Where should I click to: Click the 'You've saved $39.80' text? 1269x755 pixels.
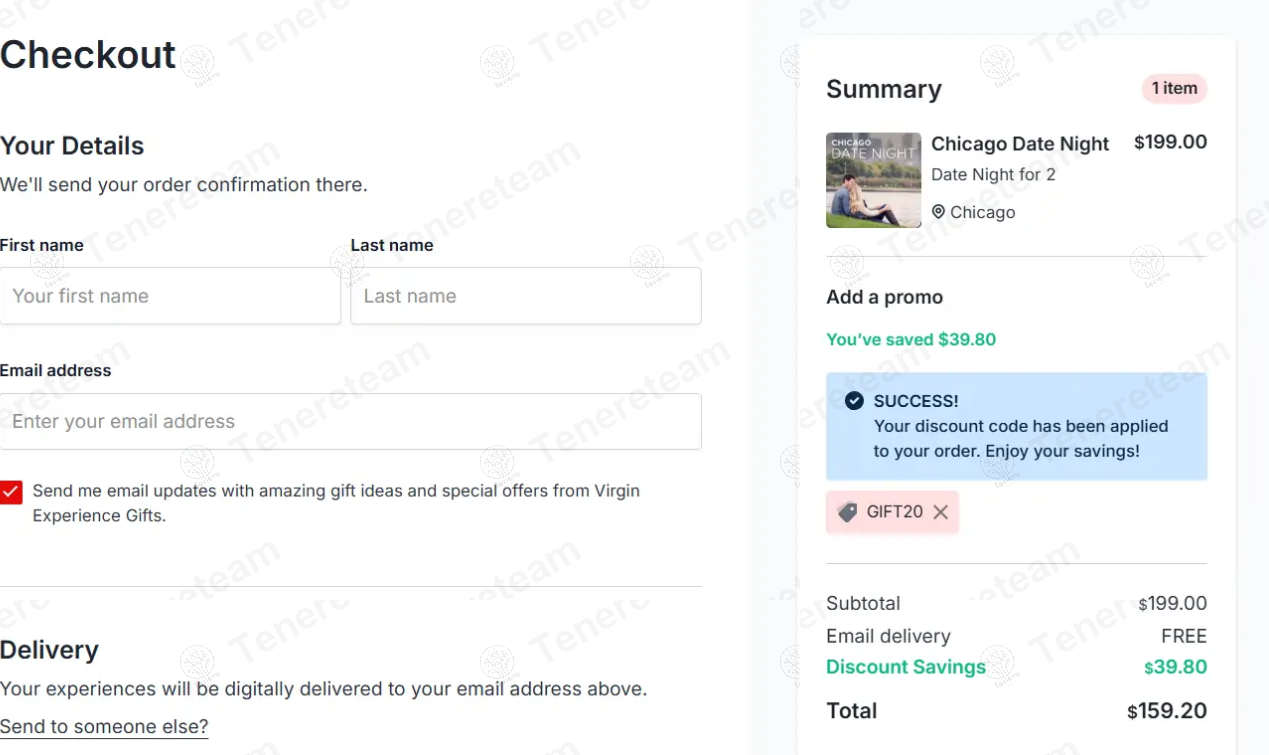[x=910, y=339]
